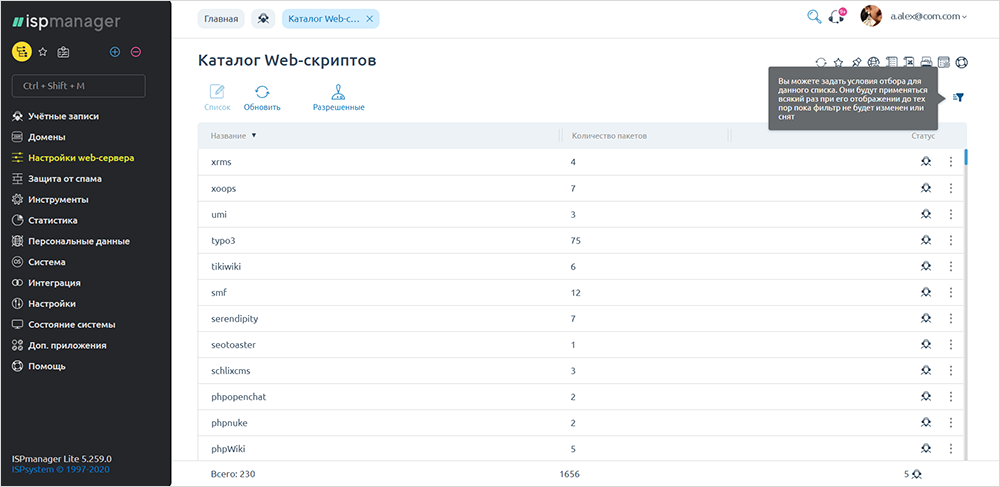Close the Каталог Web-скриптов tab
This screenshot has height=487, width=1000.
coord(369,19)
